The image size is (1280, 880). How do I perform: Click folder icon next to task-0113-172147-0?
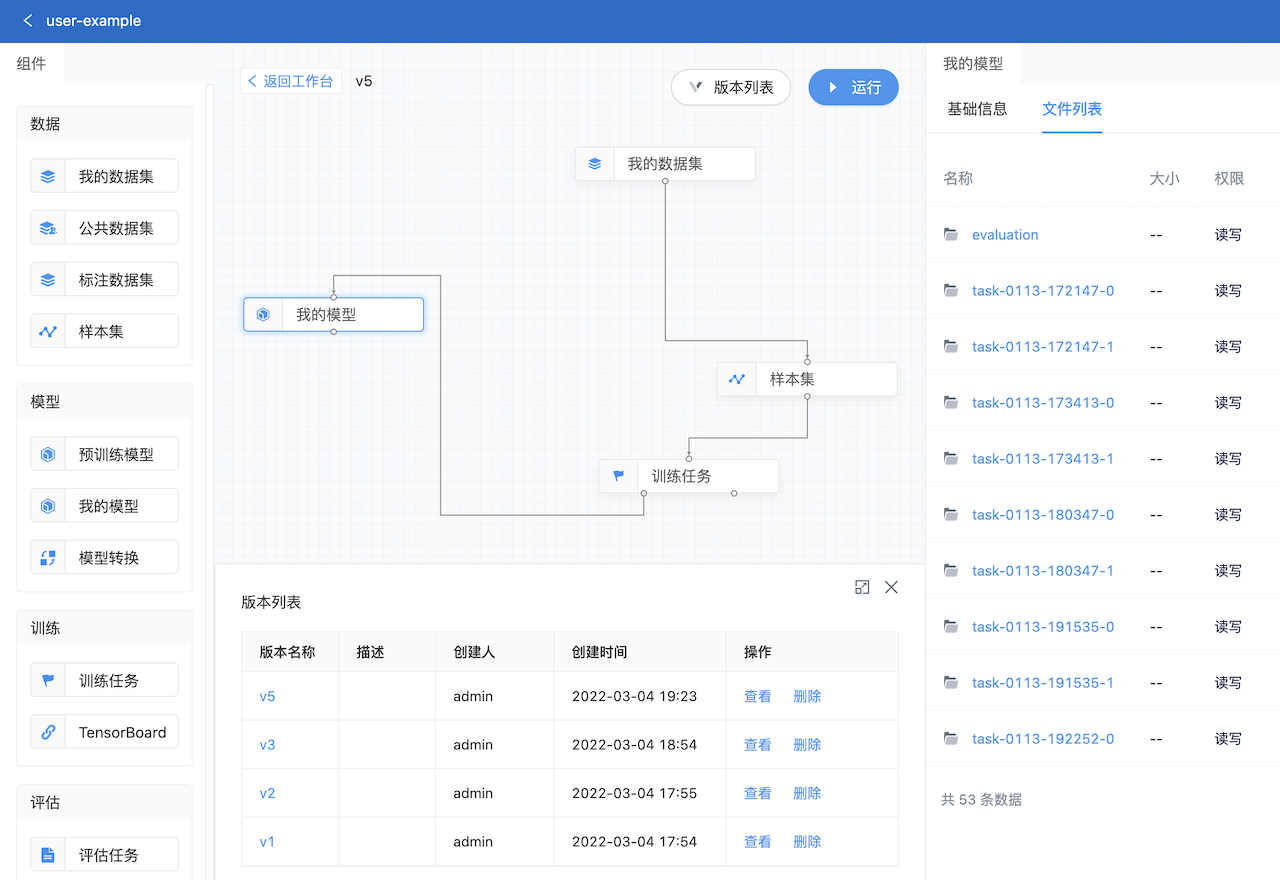tap(951, 290)
